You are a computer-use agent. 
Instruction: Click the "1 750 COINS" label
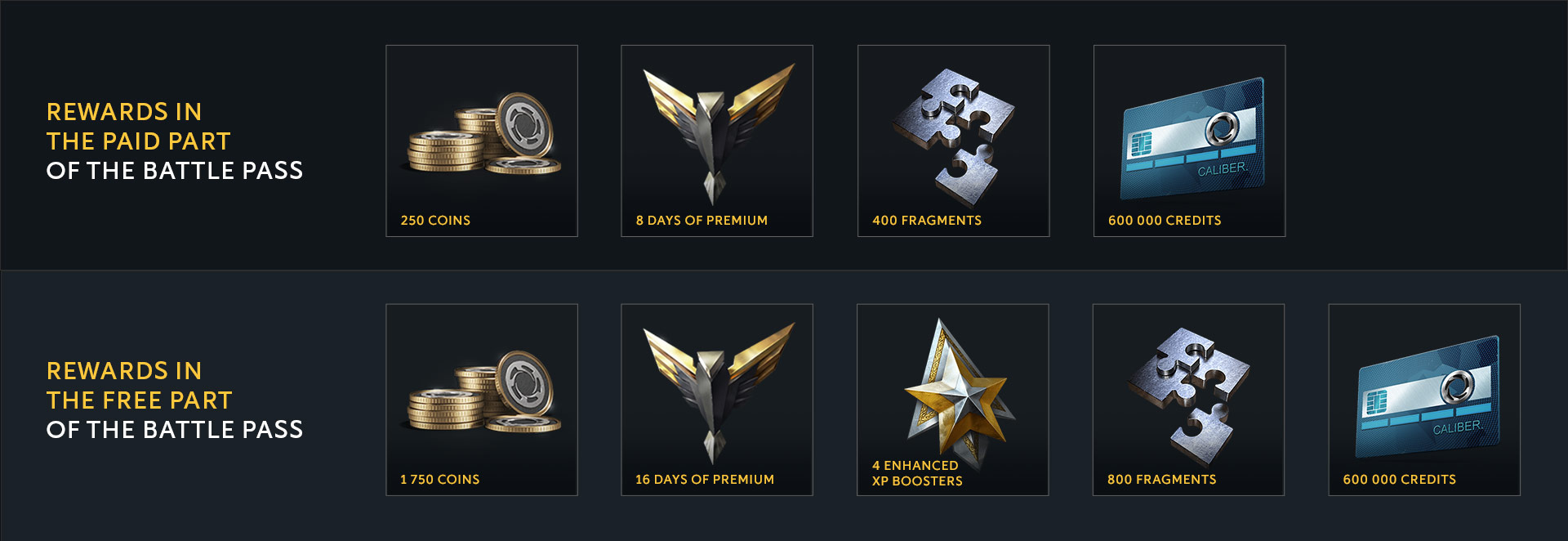(439, 480)
